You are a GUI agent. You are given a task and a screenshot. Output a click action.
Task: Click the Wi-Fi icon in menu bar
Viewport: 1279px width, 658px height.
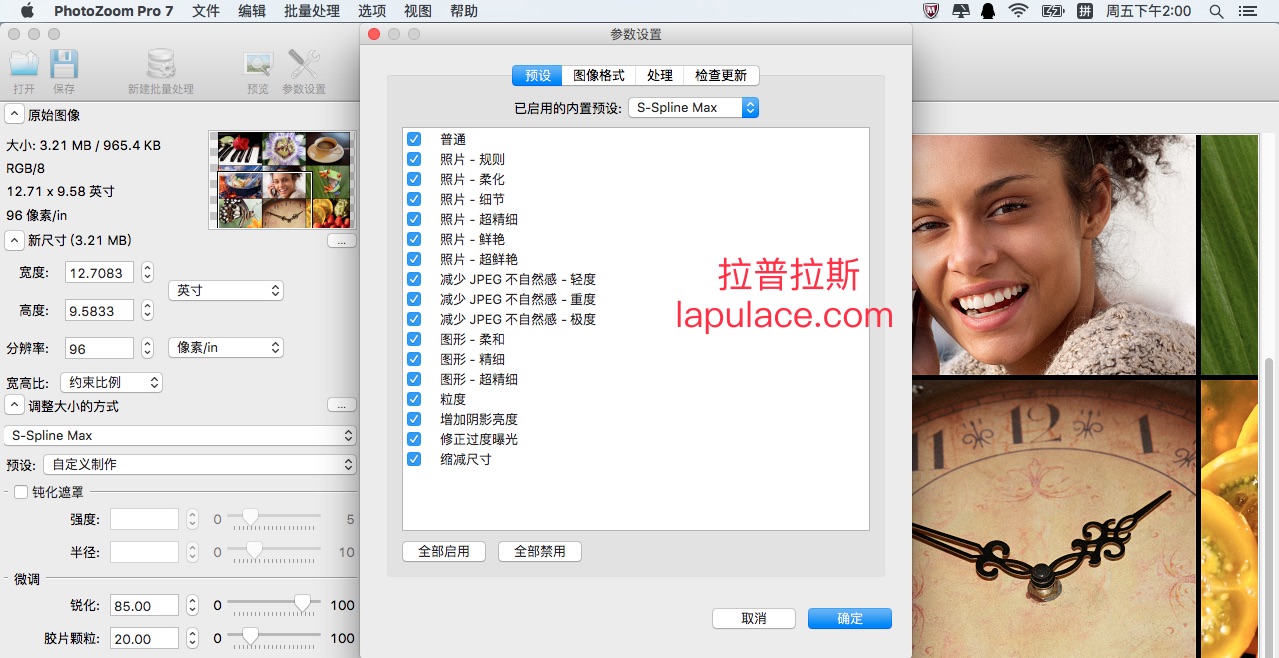[1018, 11]
